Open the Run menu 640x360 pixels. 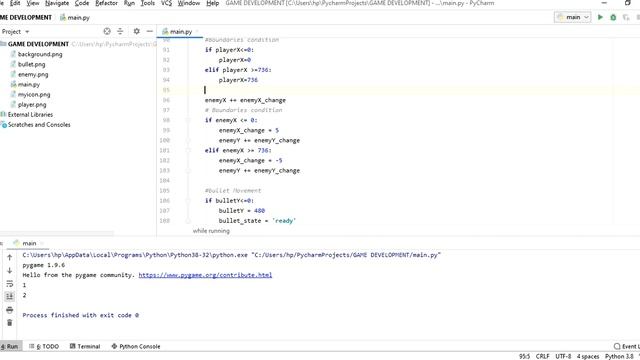(129, 3)
